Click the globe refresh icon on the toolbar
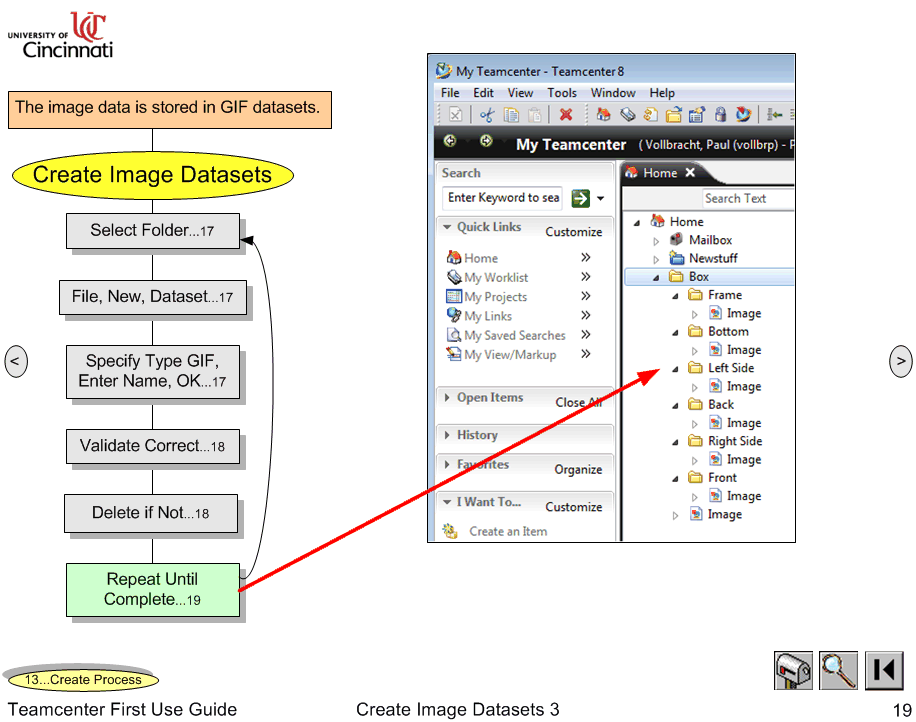916x722 pixels. [743, 114]
